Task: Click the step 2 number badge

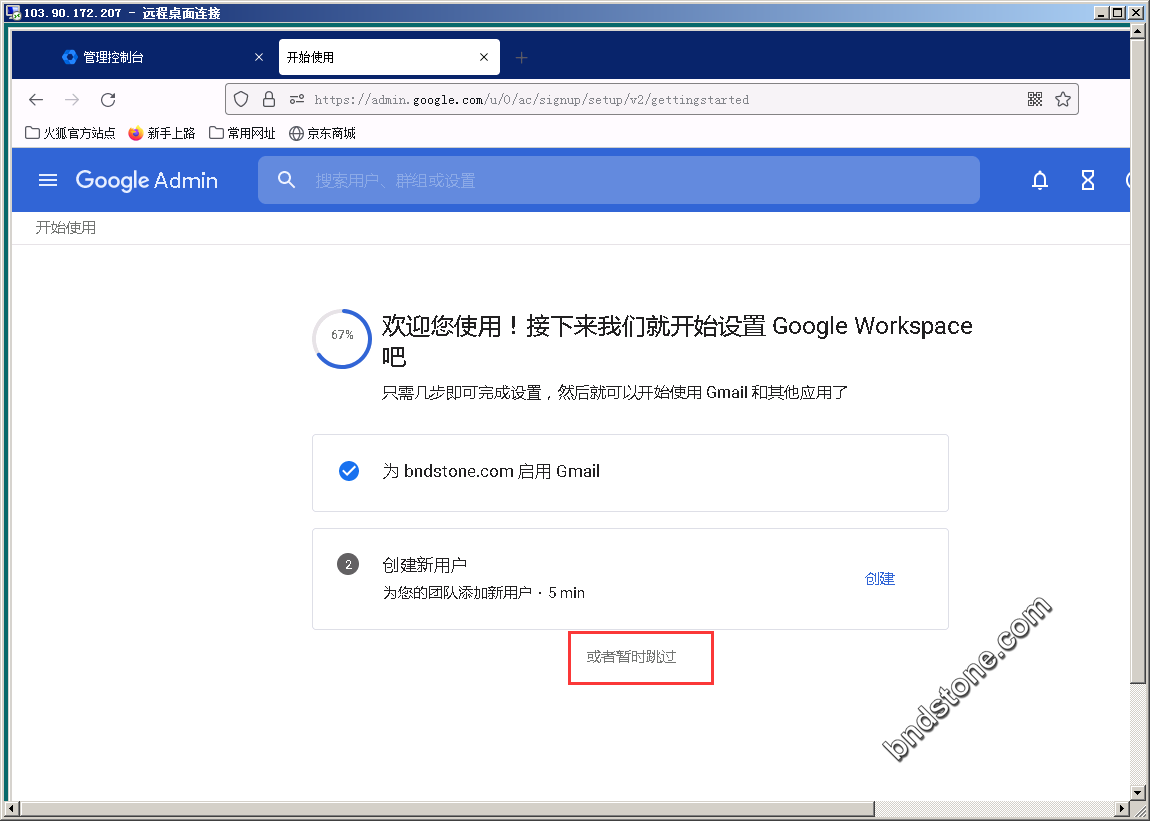Action: click(x=348, y=564)
